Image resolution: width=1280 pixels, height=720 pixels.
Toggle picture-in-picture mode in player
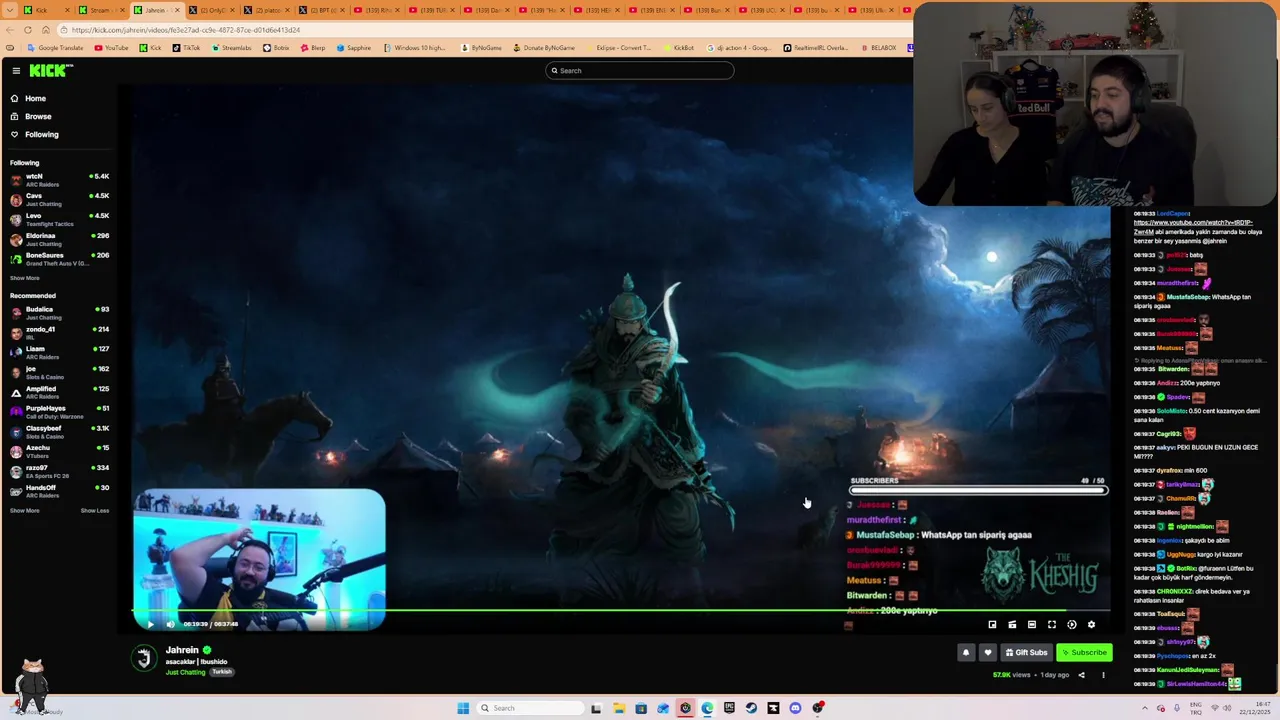(992, 624)
